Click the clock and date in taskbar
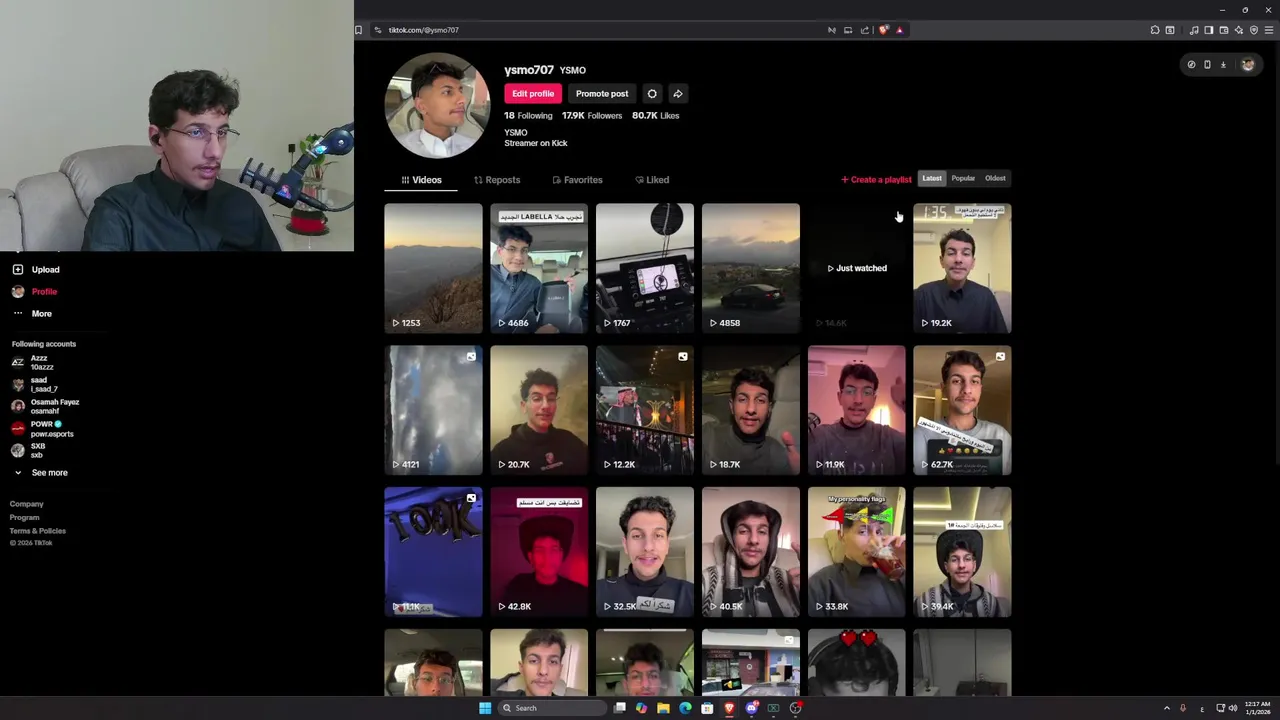This screenshot has width=1280, height=720. [1258, 708]
